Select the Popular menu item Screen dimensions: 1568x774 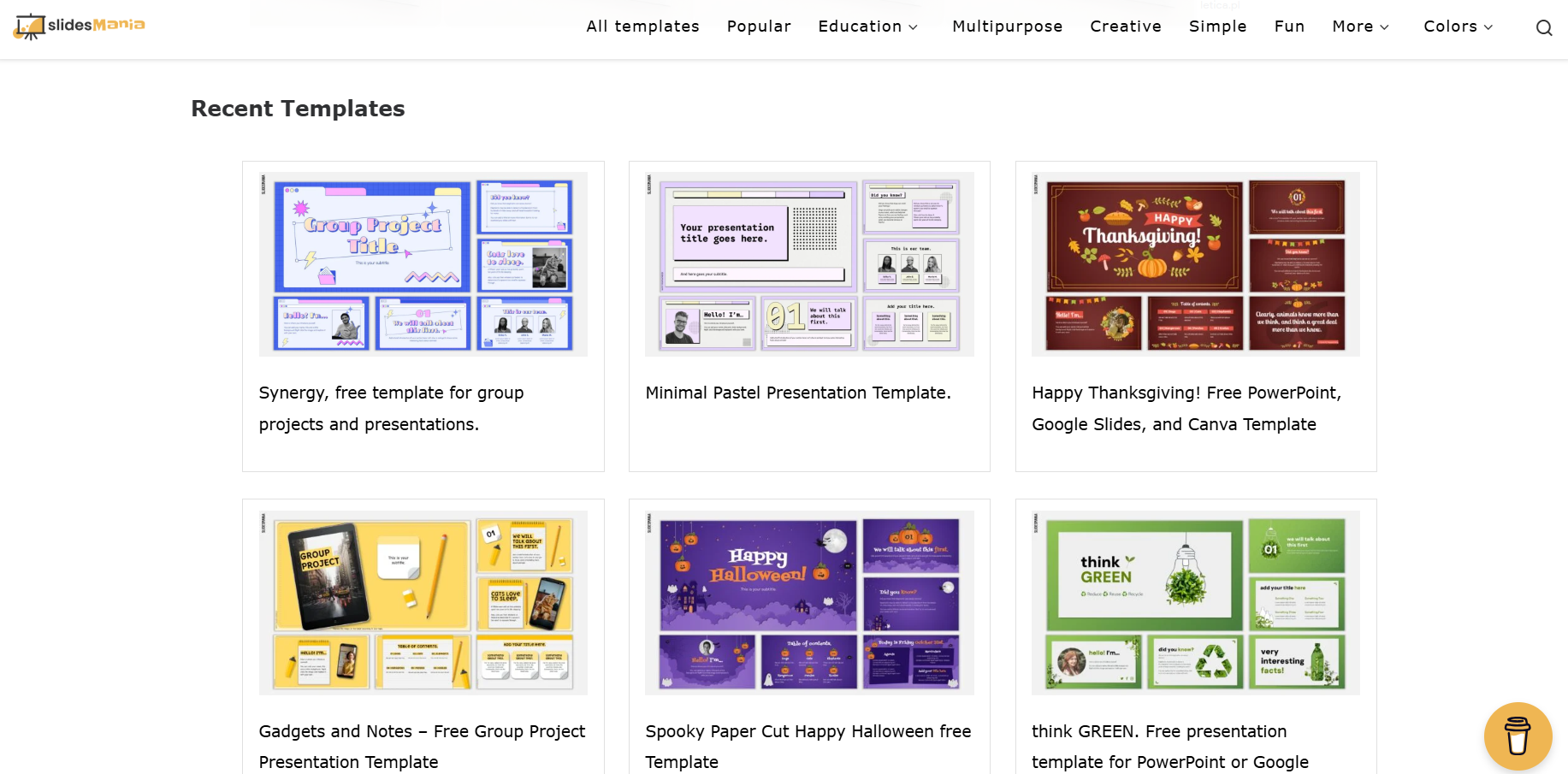coord(759,27)
